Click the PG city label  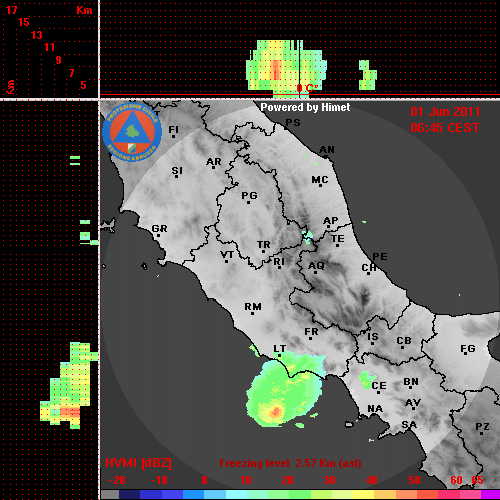[x=249, y=195]
